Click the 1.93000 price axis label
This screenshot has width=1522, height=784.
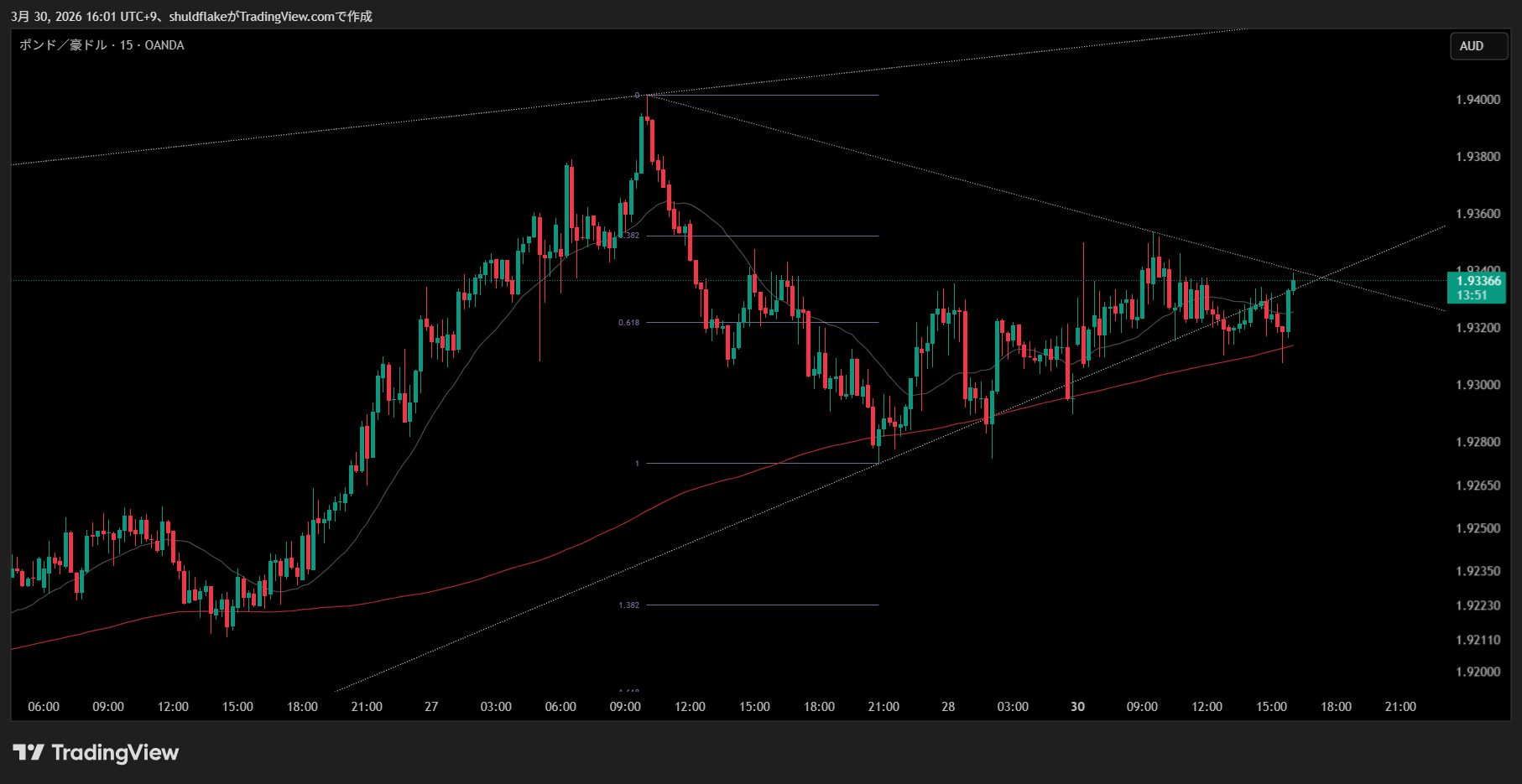pos(1478,385)
